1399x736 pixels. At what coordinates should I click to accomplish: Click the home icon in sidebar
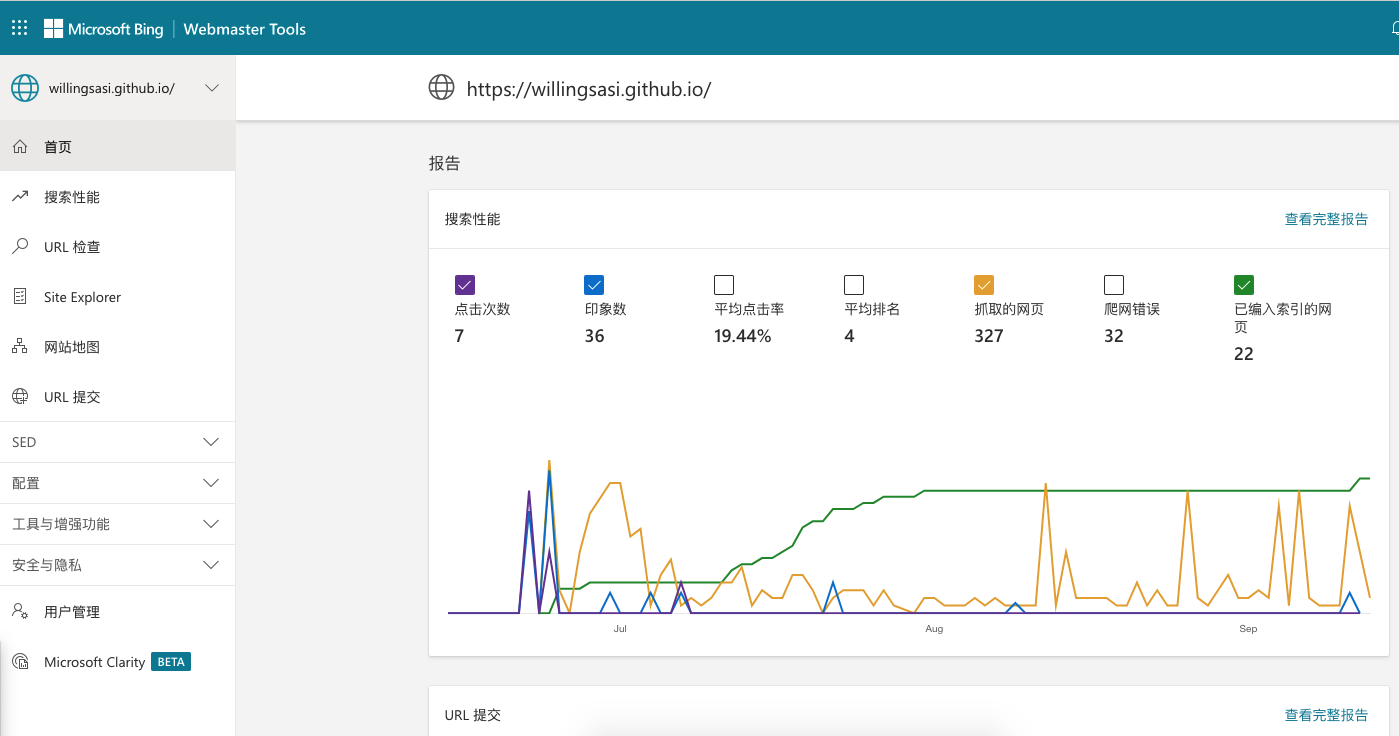(x=20, y=147)
